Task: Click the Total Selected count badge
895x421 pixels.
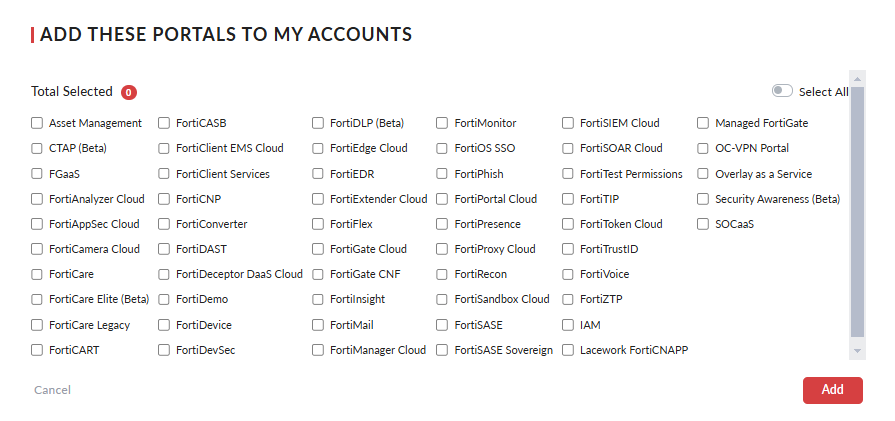Action: click(128, 92)
